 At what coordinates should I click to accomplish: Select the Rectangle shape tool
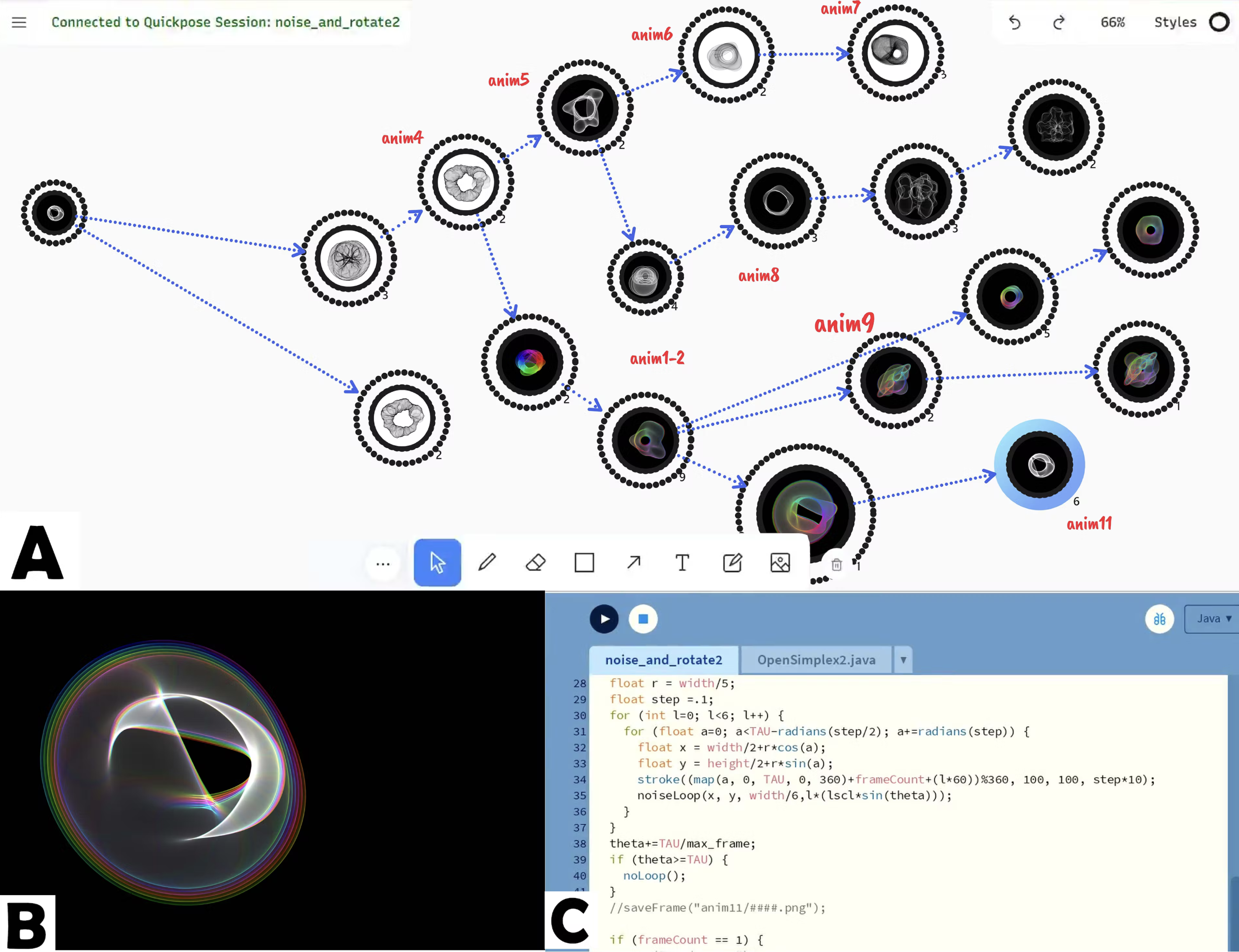[584, 563]
